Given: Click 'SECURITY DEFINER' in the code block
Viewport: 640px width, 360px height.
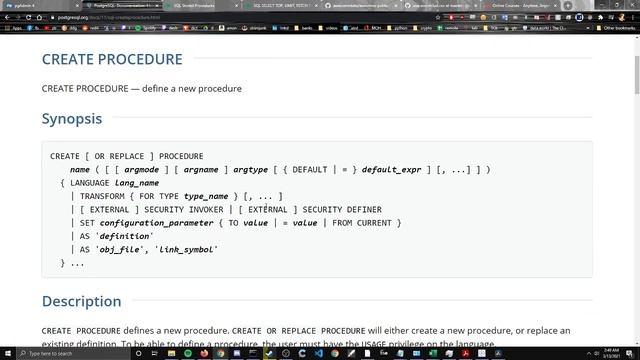Looking at the screenshot, I should pos(342,209).
